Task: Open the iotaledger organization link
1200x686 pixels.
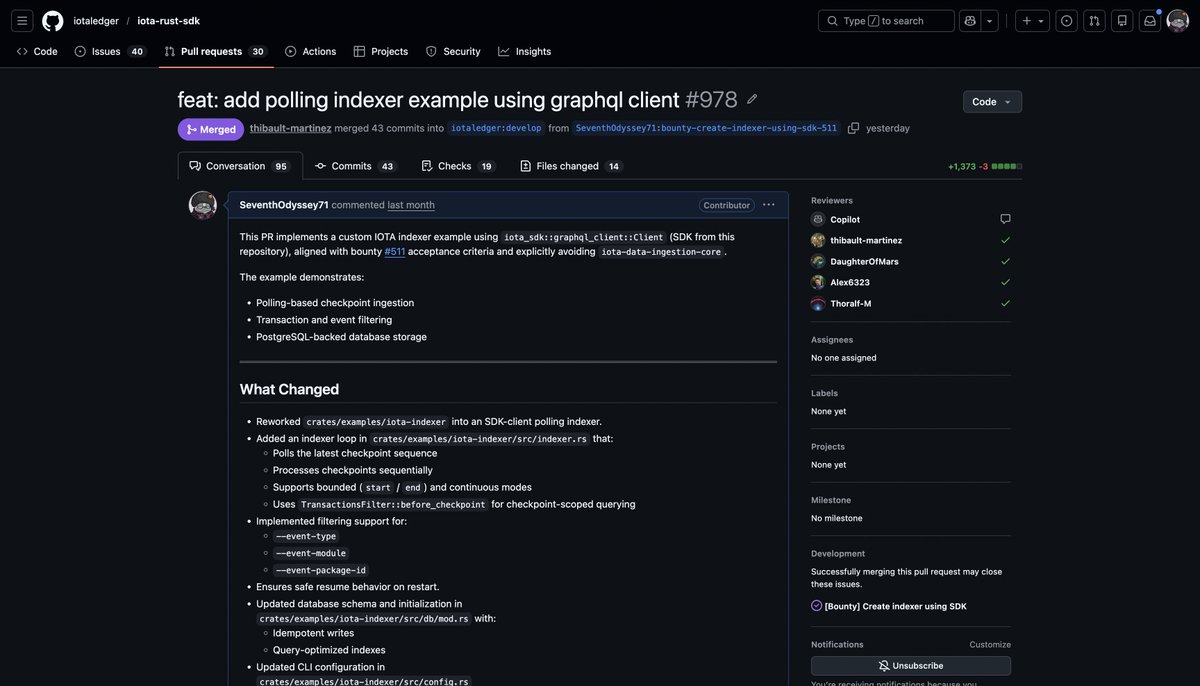Action: coord(97,21)
